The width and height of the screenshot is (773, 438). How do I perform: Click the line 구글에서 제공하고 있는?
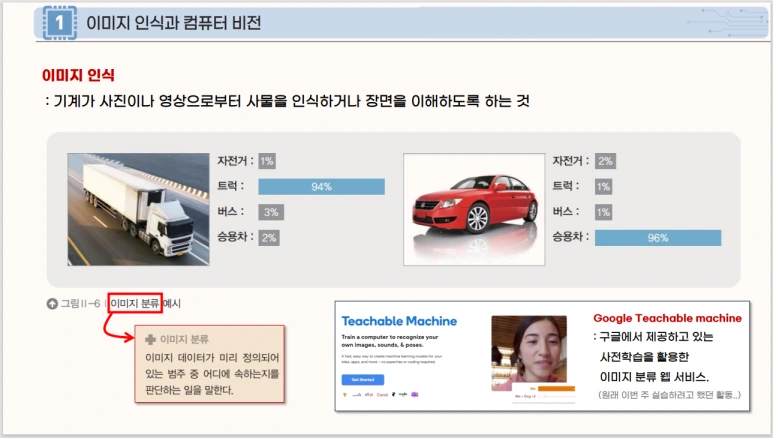[x=654, y=337]
